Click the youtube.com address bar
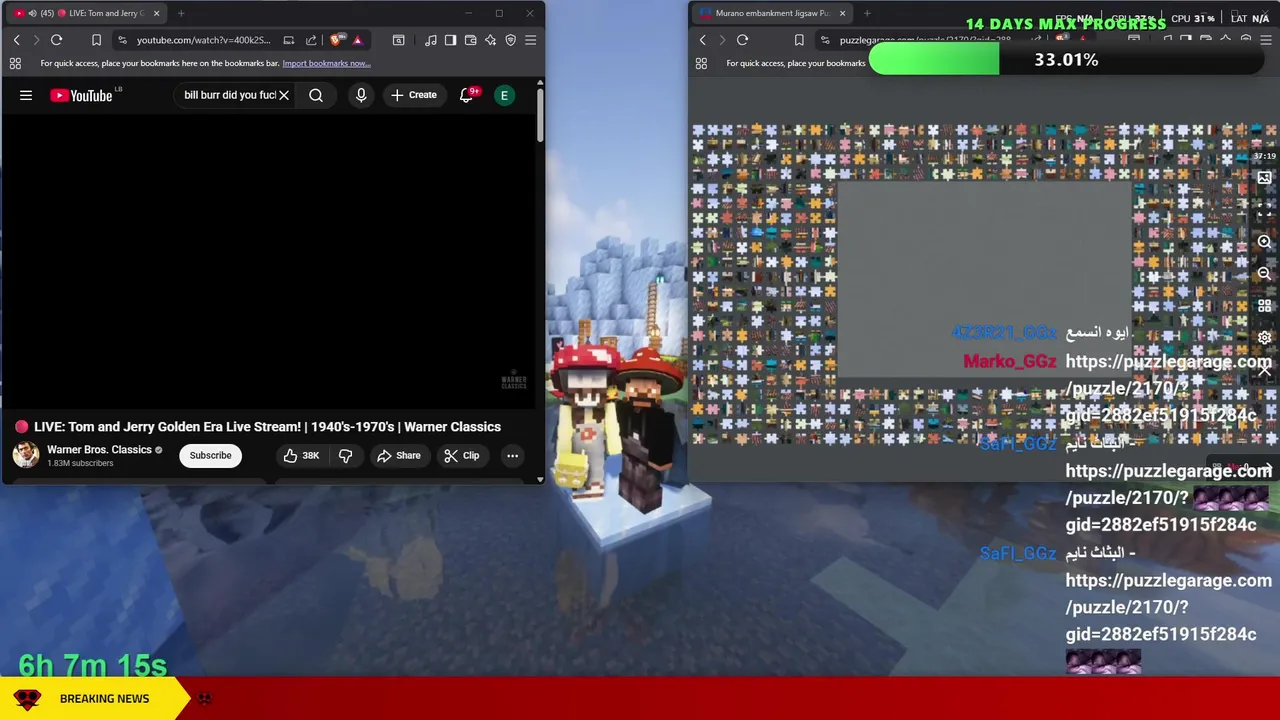 pos(203,40)
